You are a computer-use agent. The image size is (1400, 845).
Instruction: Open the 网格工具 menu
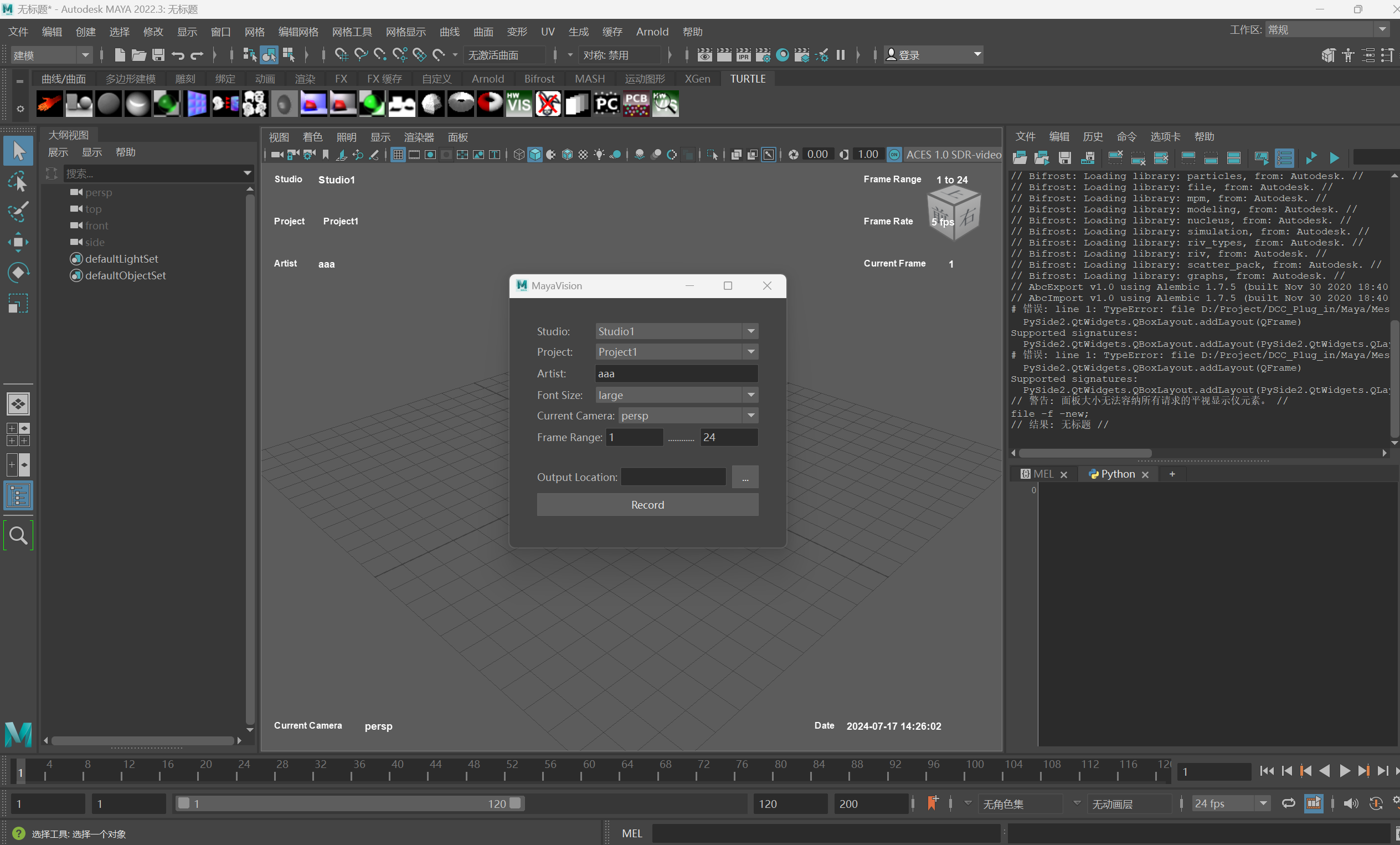(352, 32)
